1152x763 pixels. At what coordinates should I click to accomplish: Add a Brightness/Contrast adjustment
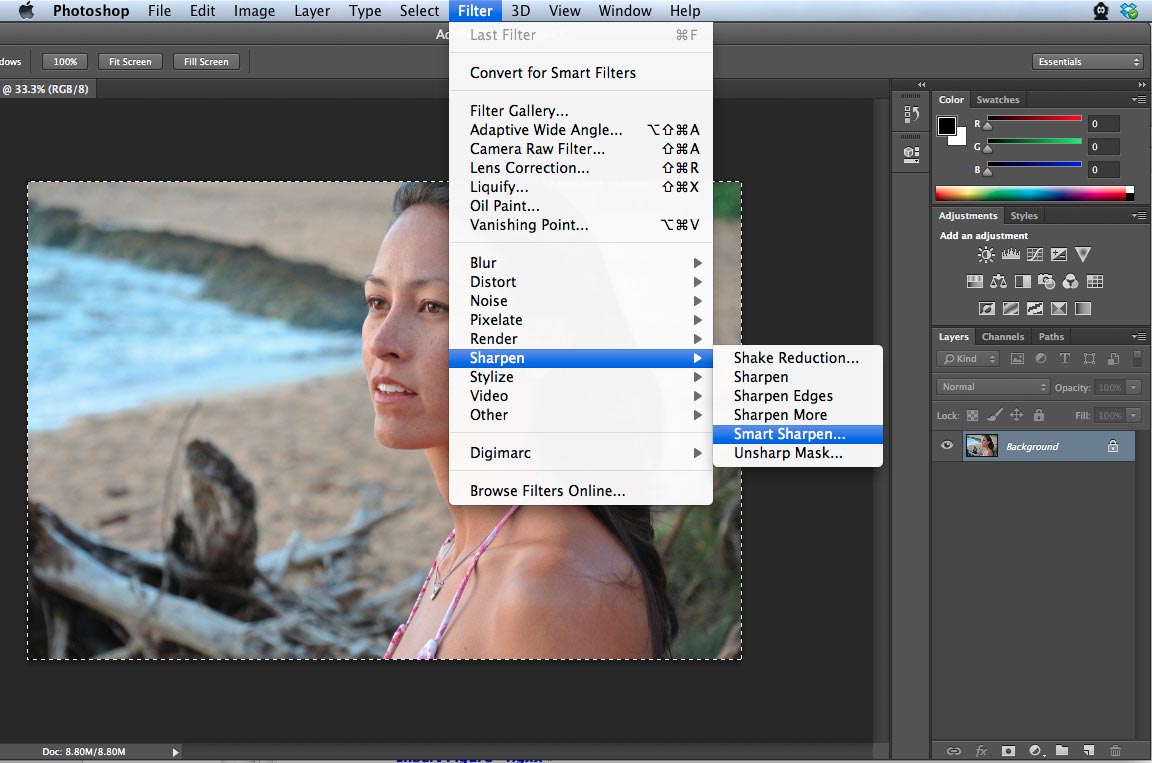pyautogui.click(x=986, y=255)
